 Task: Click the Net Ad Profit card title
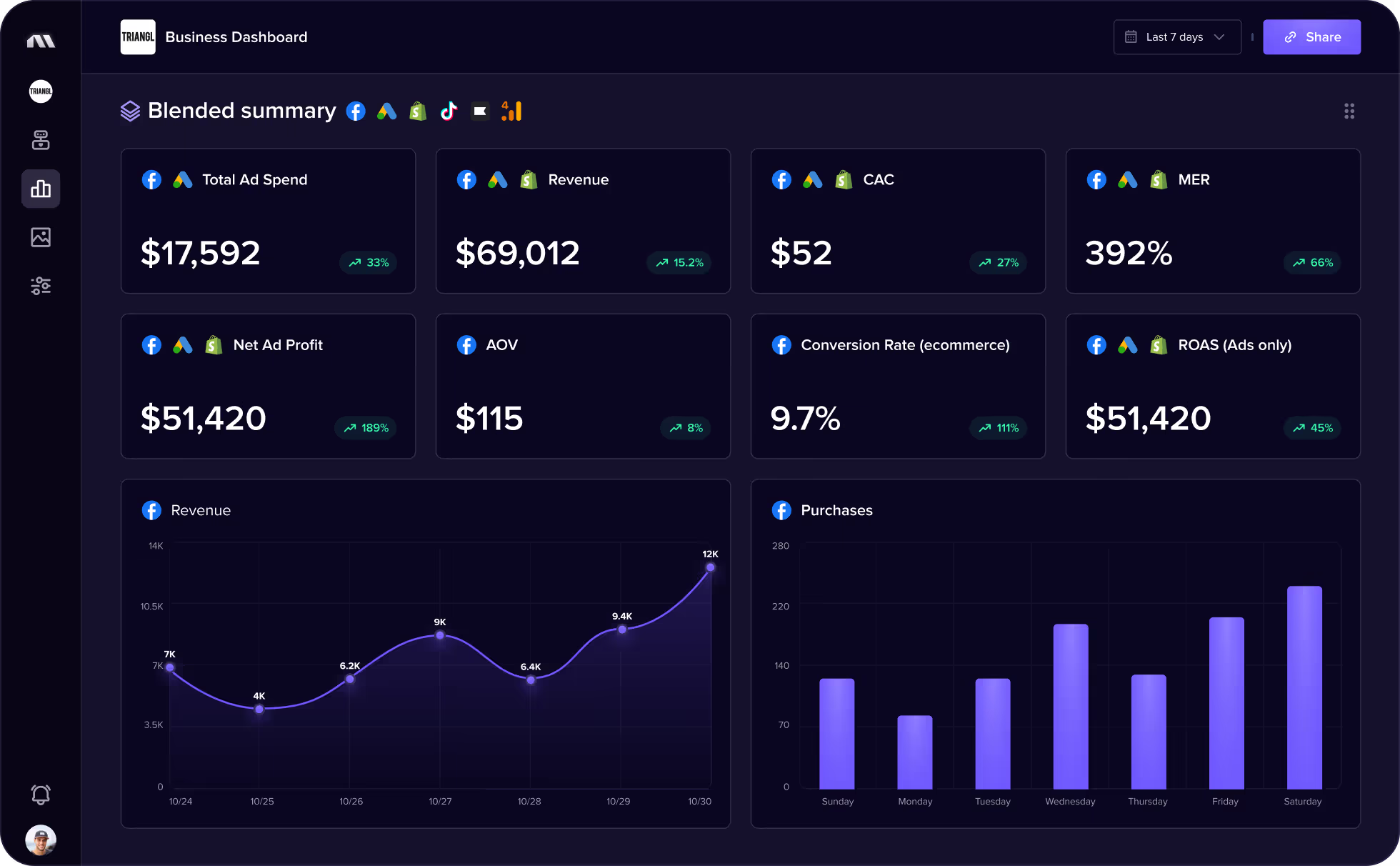278,344
